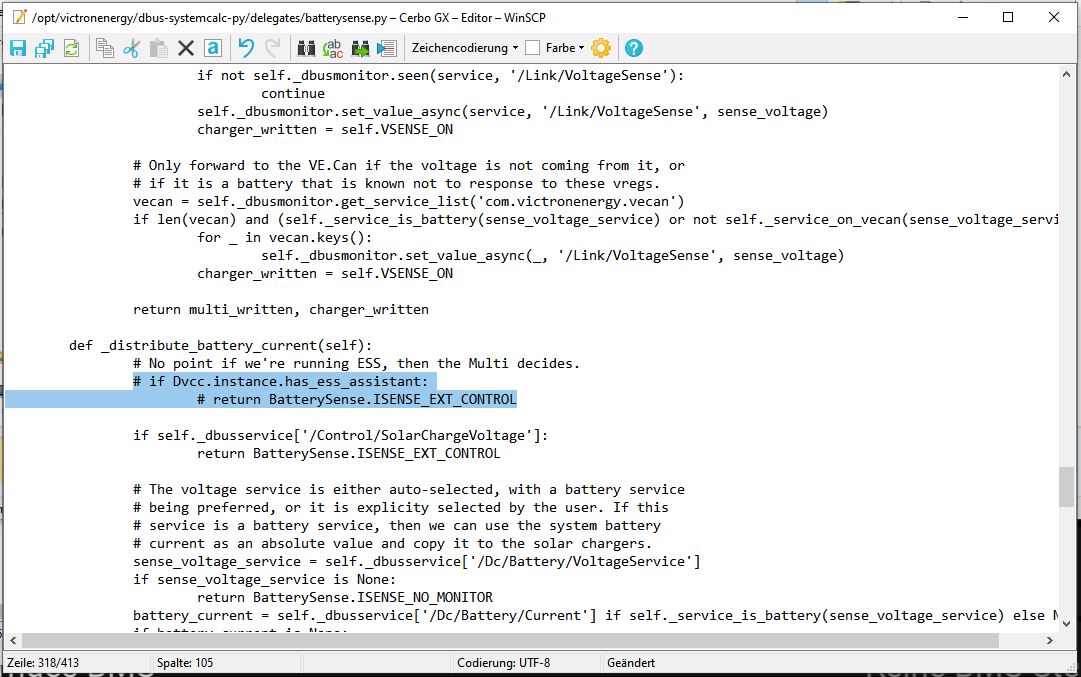1081x677 pixels.
Task: Click the Save file icon
Action: [x=18, y=48]
